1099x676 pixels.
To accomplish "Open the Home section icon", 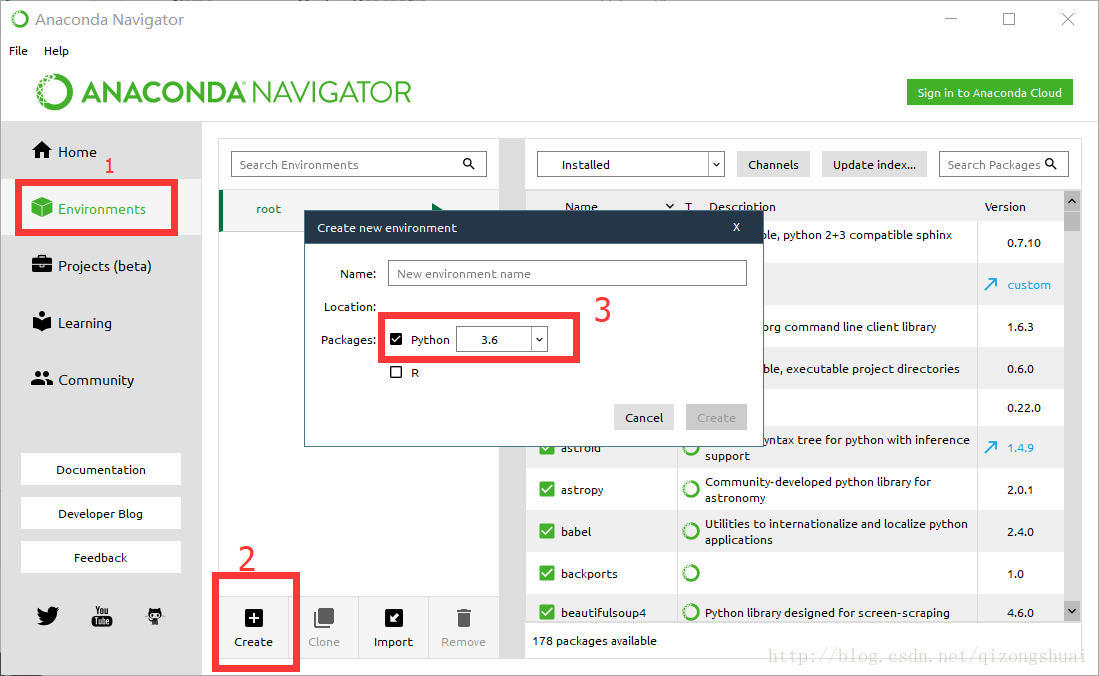I will coord(42,150).
